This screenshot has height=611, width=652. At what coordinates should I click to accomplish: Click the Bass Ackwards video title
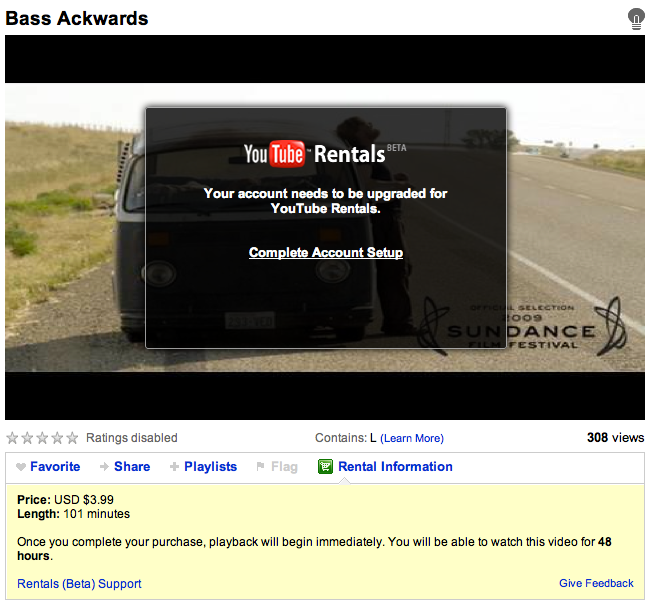pyautogui.click(x=77, y=18)
